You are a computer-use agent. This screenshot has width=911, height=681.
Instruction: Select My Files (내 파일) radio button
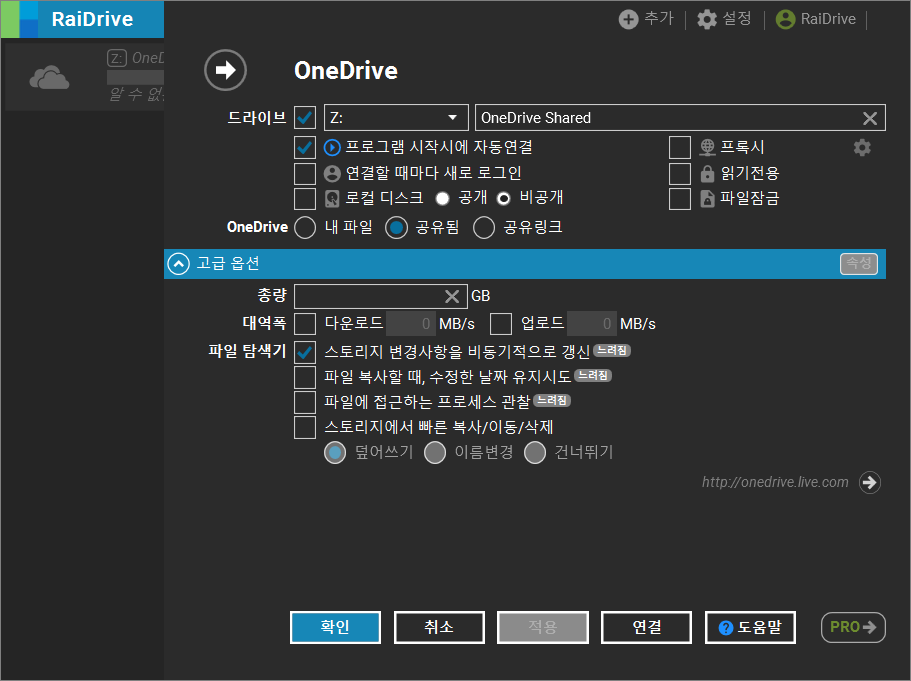[x=305, y=228]
